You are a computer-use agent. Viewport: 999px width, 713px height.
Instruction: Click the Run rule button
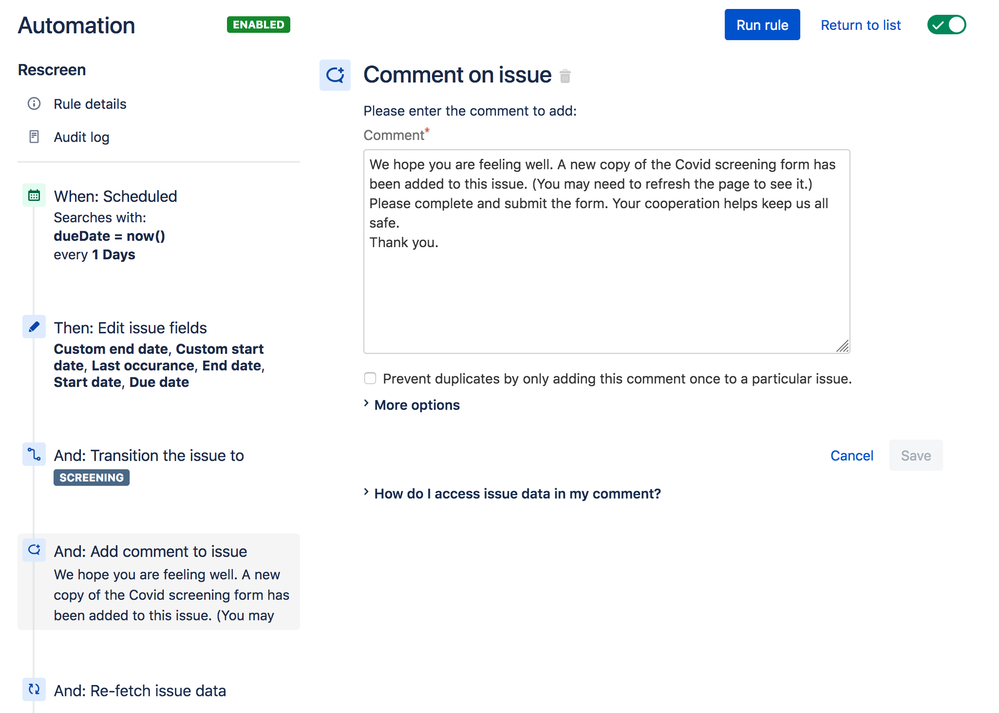[x=762, y=25]
